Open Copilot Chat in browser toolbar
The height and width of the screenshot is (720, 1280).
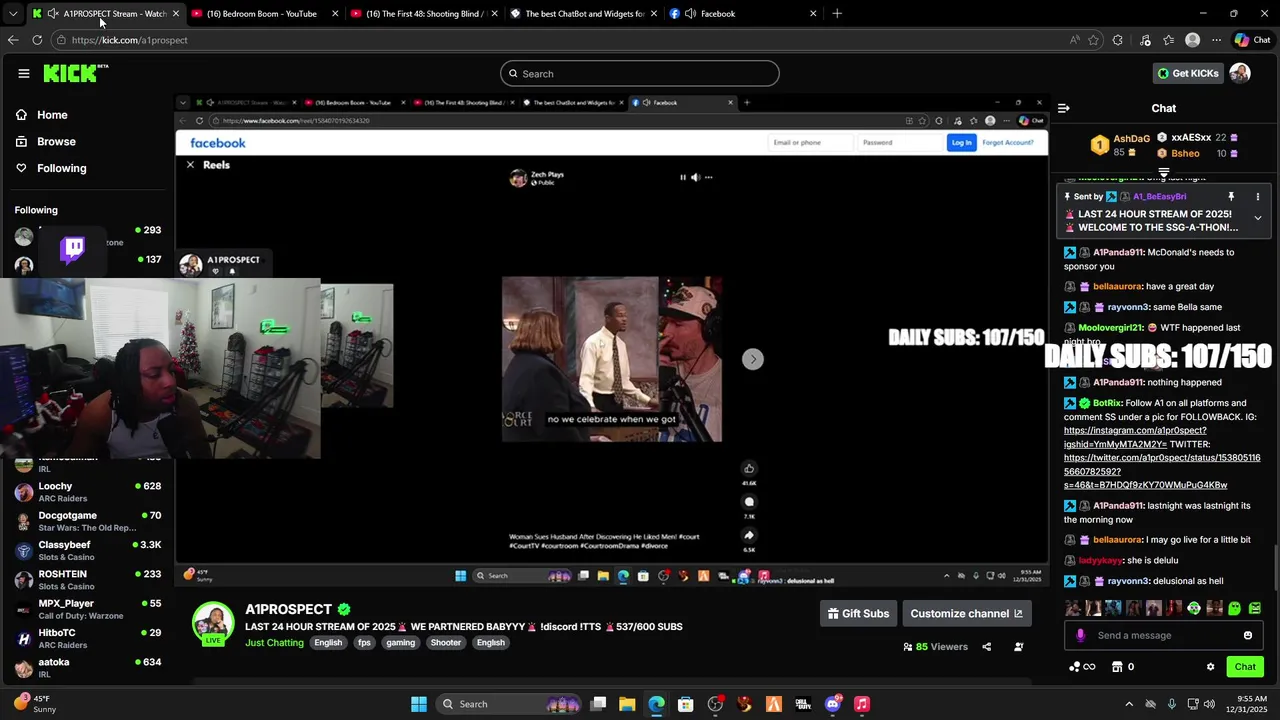[x=1252, y=40]
